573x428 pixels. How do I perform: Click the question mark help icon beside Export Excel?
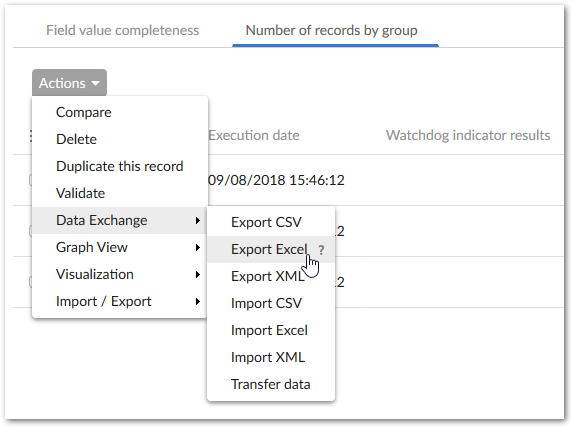point(321,250)
